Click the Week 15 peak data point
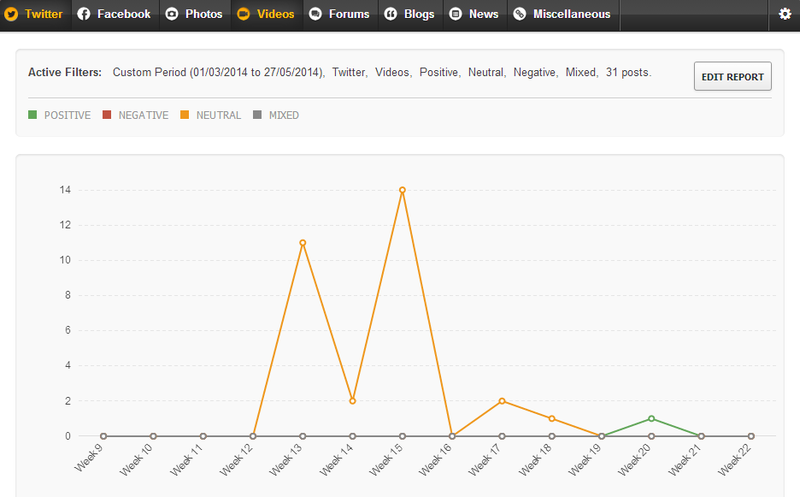 click(402, 189)
